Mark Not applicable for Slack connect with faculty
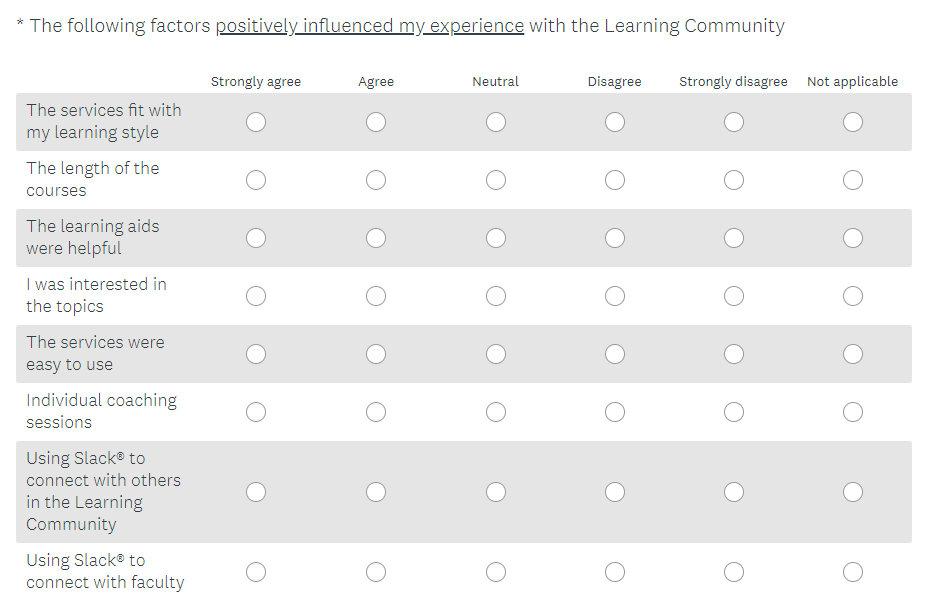 tap(853, 572)
